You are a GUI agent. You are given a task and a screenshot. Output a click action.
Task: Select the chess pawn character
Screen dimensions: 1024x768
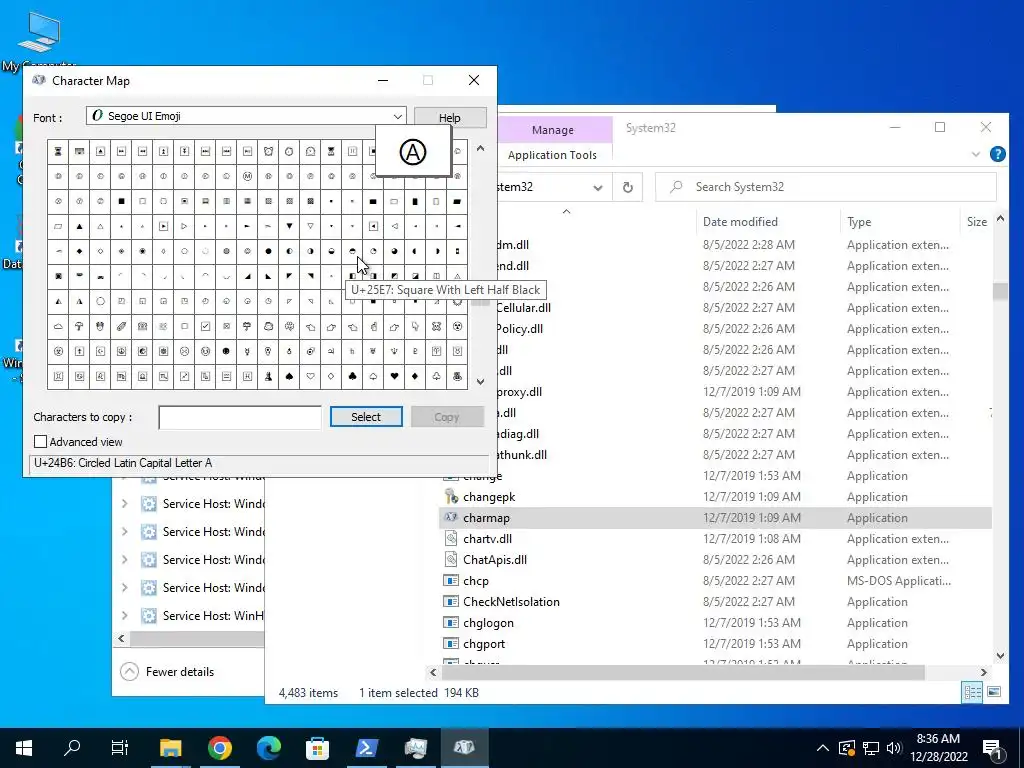(x=268, y=376)
